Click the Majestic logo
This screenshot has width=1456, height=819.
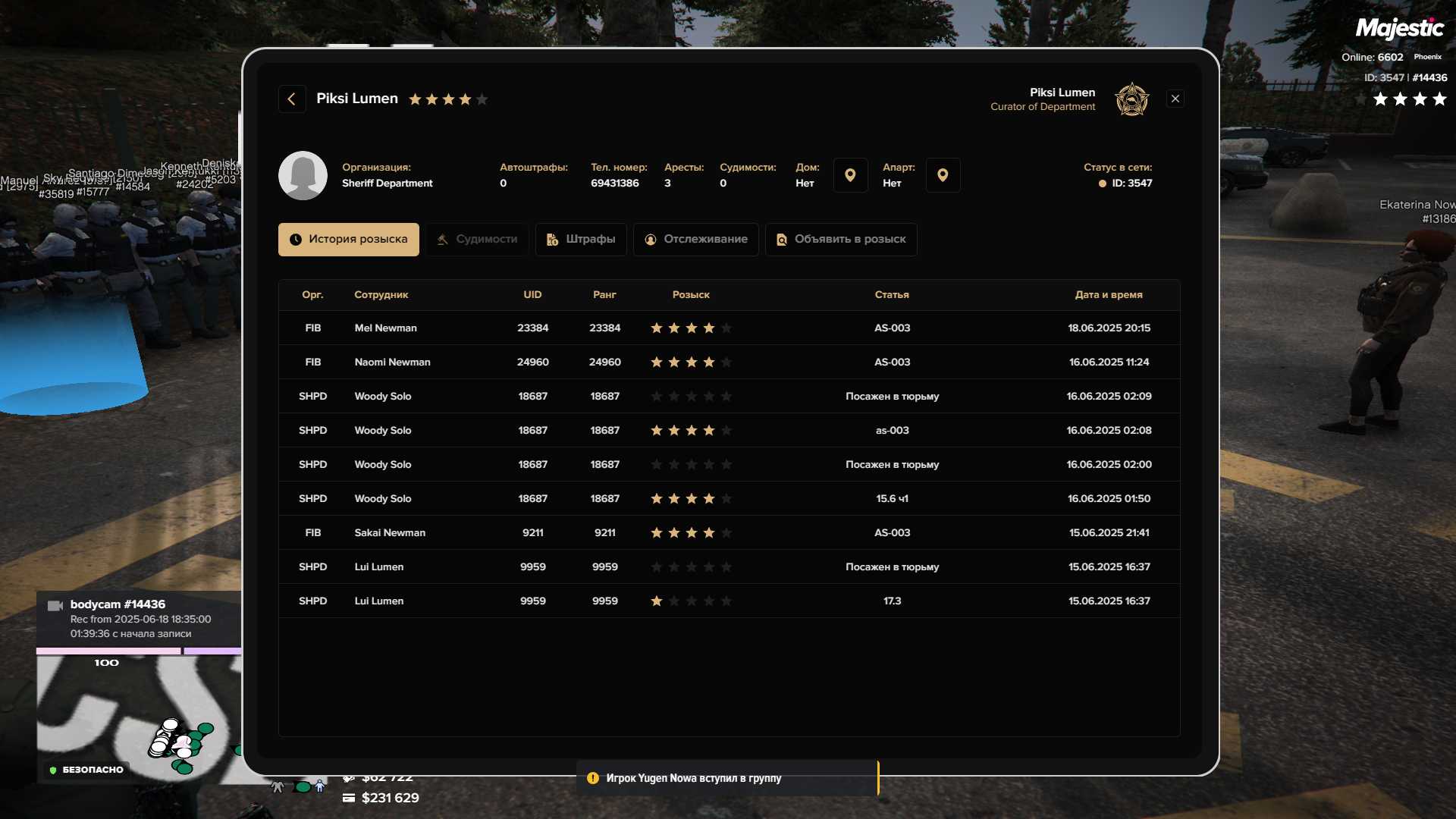1400,28
